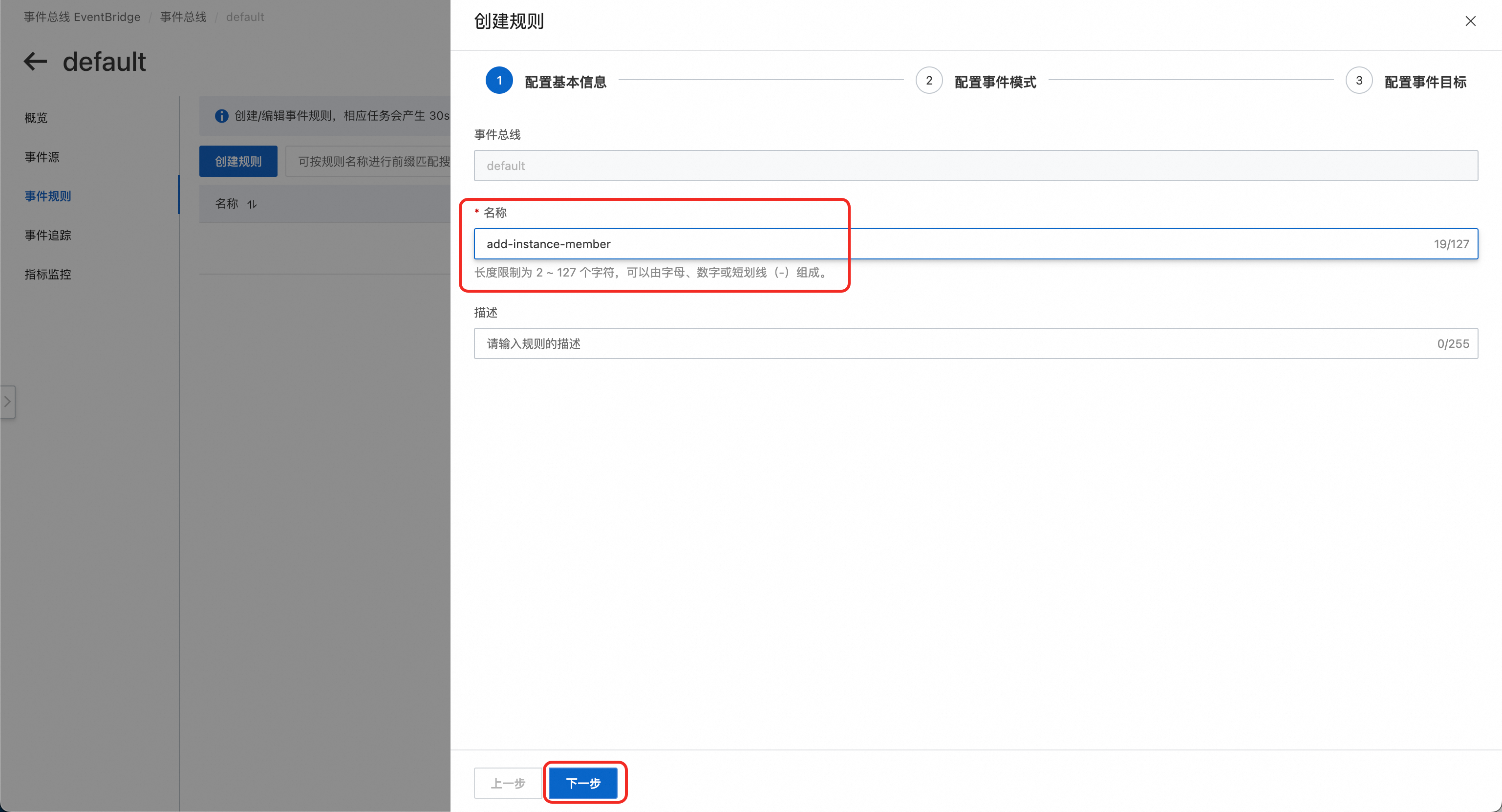Click the 19/127 character counter

(x=1451, y=244)
